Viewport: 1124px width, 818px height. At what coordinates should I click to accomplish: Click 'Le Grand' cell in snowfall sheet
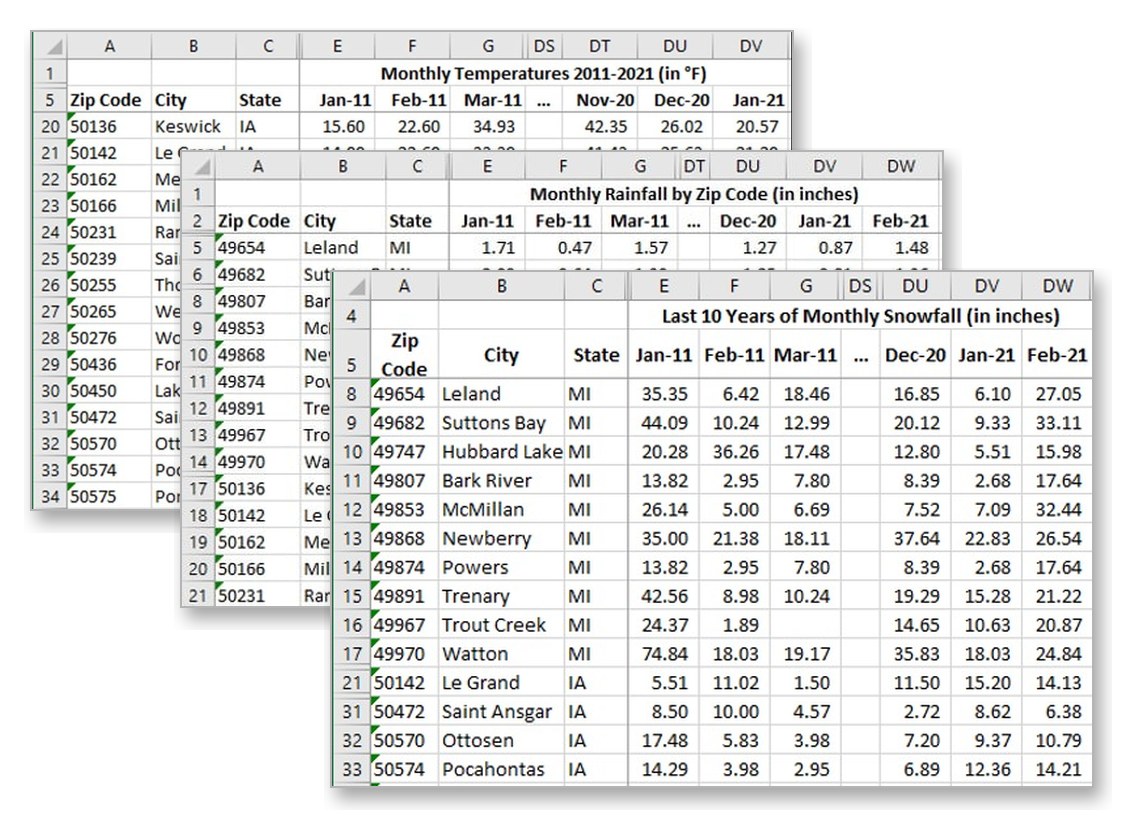coord(501,683)
